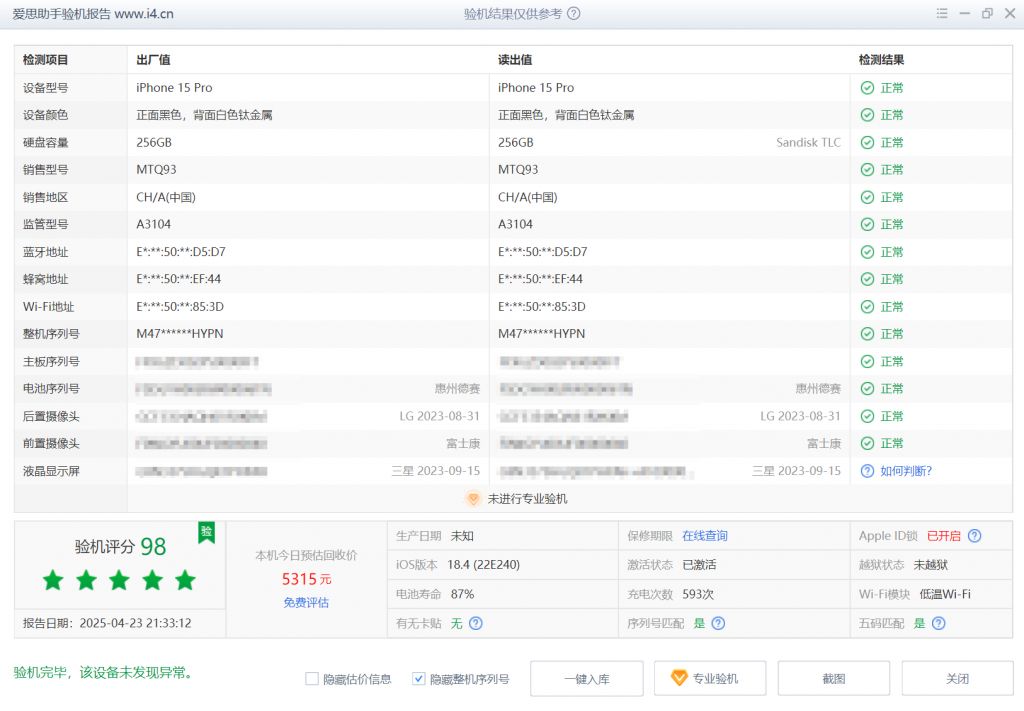Viewport: 1024px width, 711px height.
Task: Click help icon beside 五码匹配
Action: pyautogui.click(x=938, y=623)
